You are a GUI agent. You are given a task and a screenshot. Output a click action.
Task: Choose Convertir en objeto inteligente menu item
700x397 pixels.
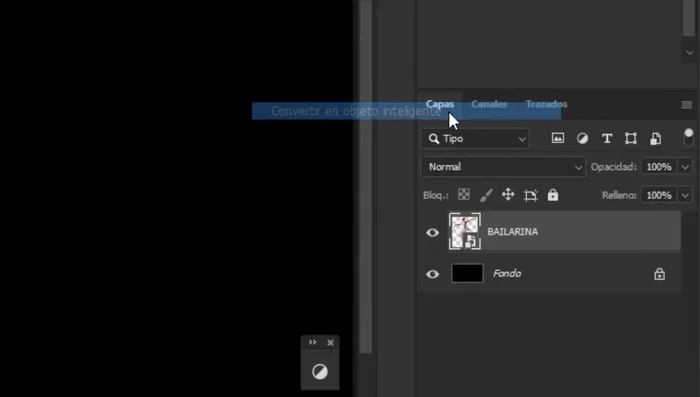point(406,111)
